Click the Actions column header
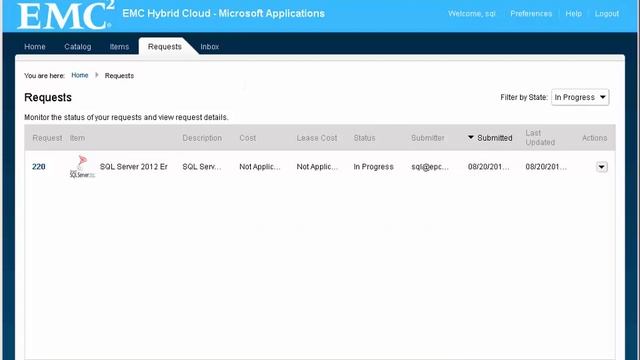The width and height of the screenshot is (640, 360). (x=594, y=138)
